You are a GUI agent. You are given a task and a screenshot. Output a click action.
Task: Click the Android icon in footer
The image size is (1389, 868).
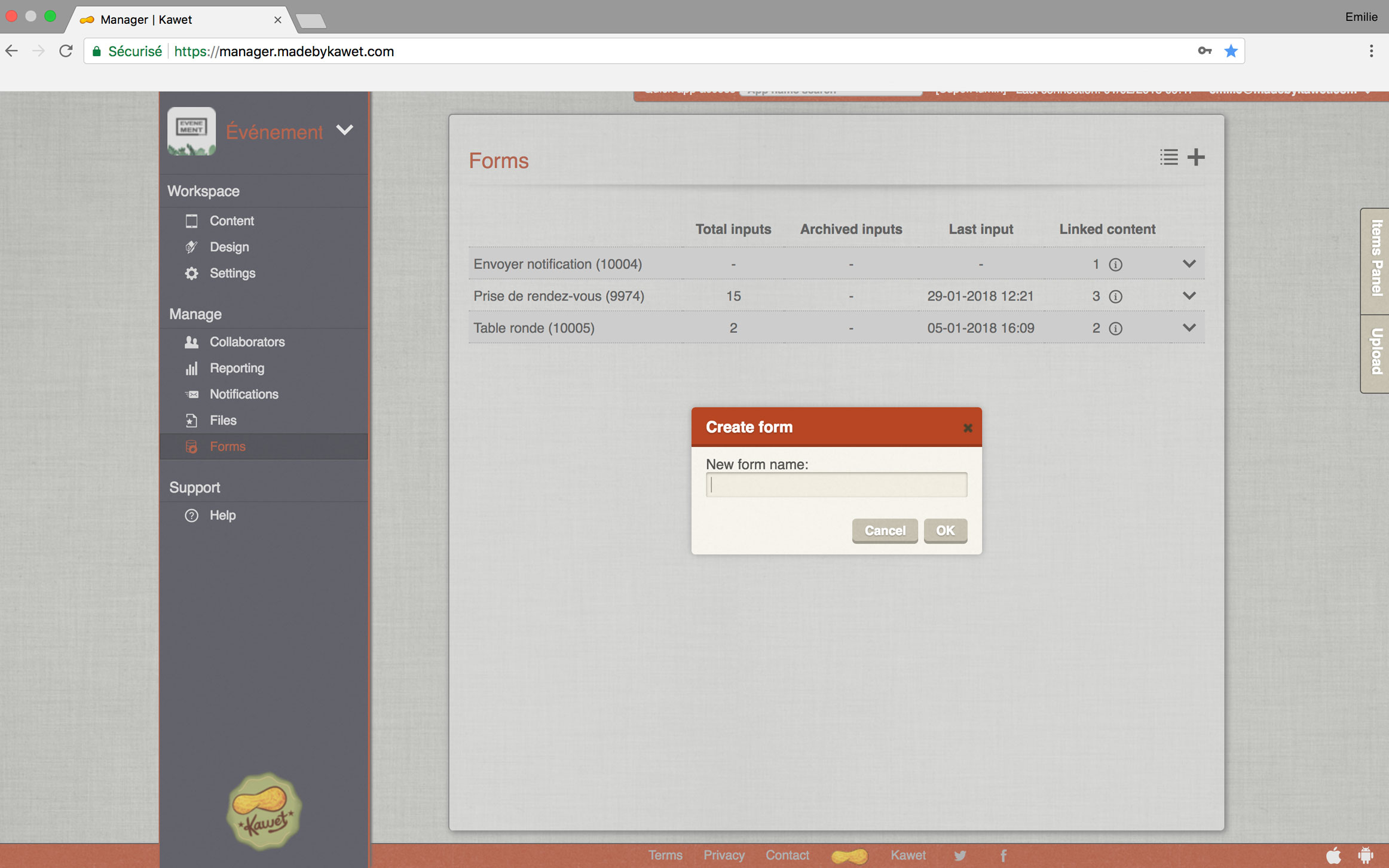[x=1365, y=855]
